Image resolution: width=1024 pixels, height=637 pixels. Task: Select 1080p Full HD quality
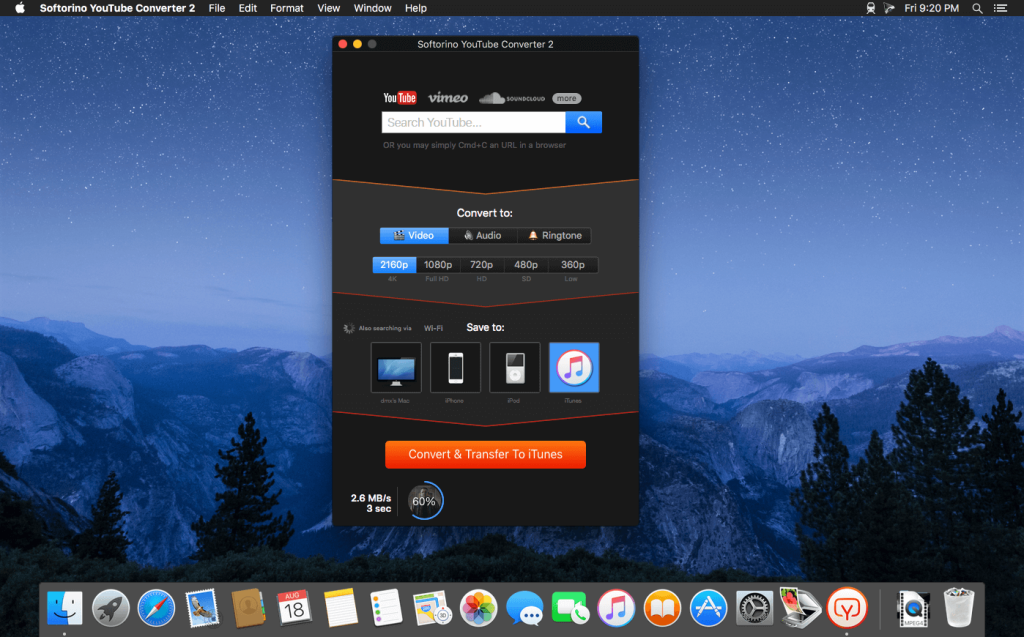pyautogui.click(x=438, y=264)
